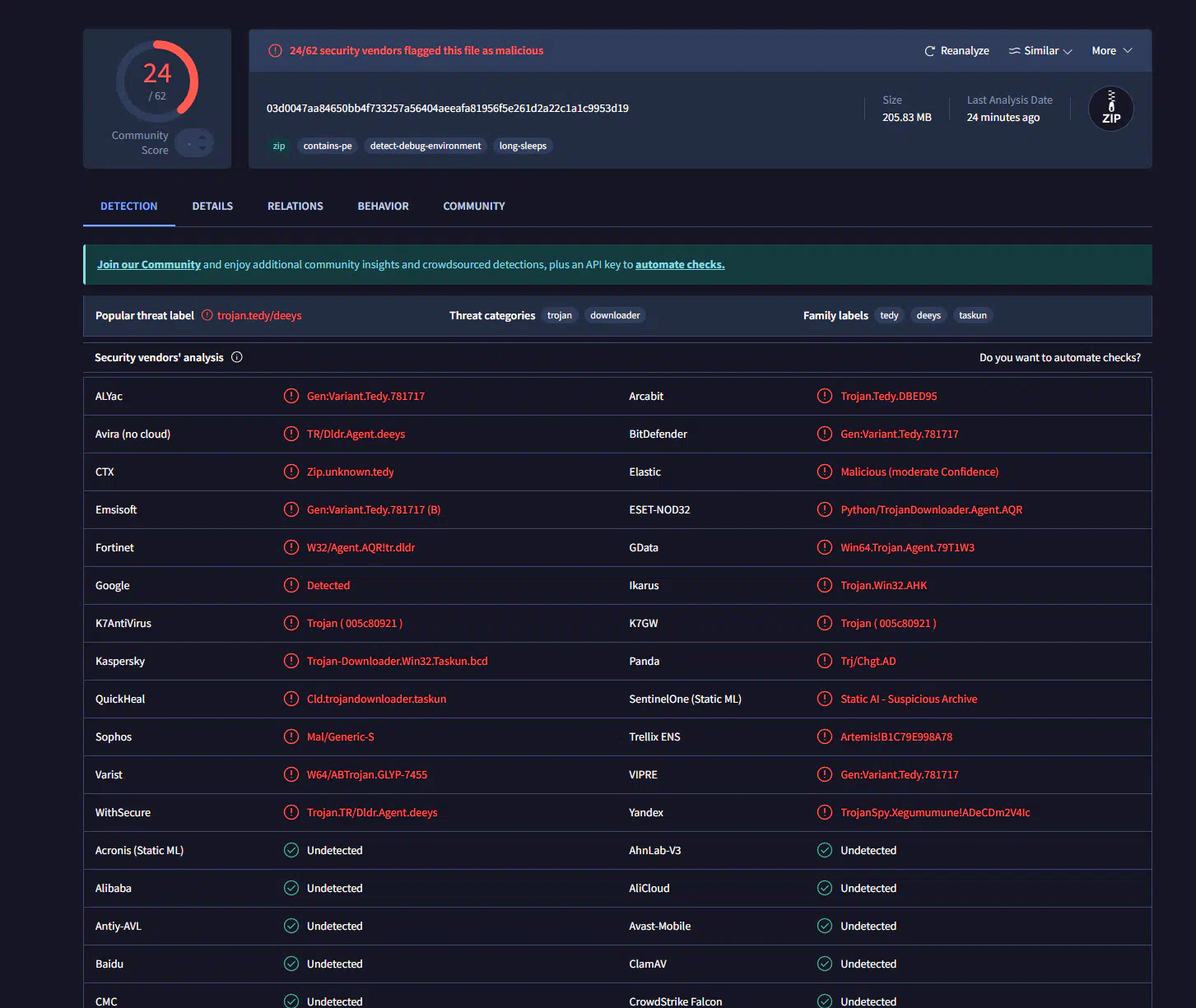Click undetected checkmark in ClamAV row

point(825,964)
